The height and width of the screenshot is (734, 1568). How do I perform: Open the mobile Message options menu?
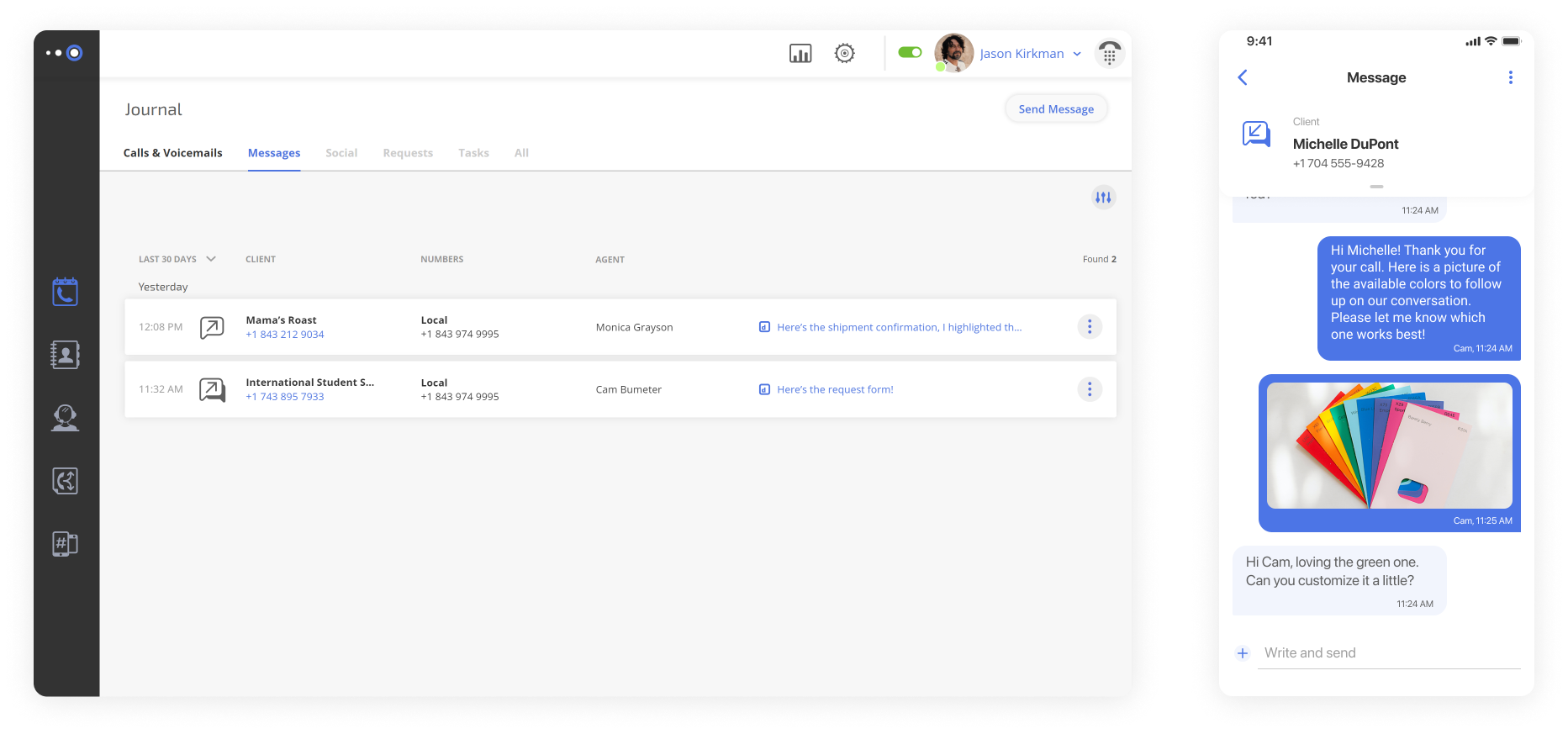1510,77
